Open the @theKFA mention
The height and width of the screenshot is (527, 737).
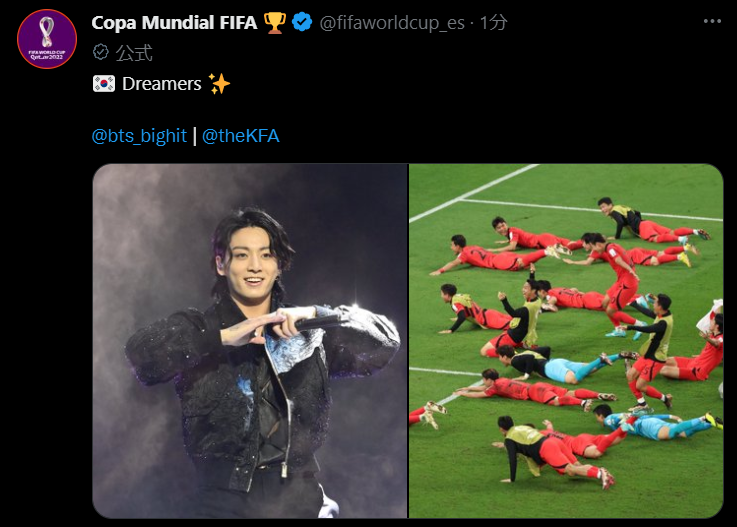[x=241, y=136]
